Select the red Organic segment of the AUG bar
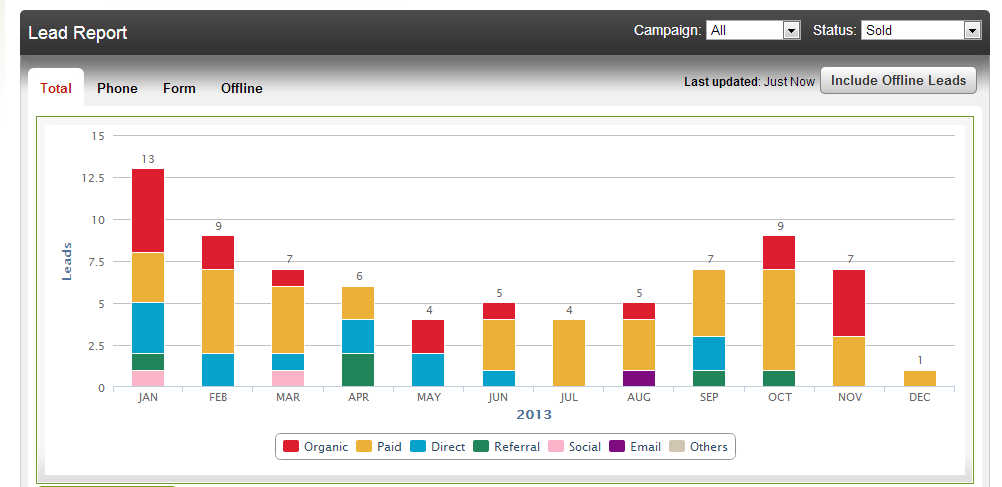This screenshot has height=487, width=1002. pos(639,311)
